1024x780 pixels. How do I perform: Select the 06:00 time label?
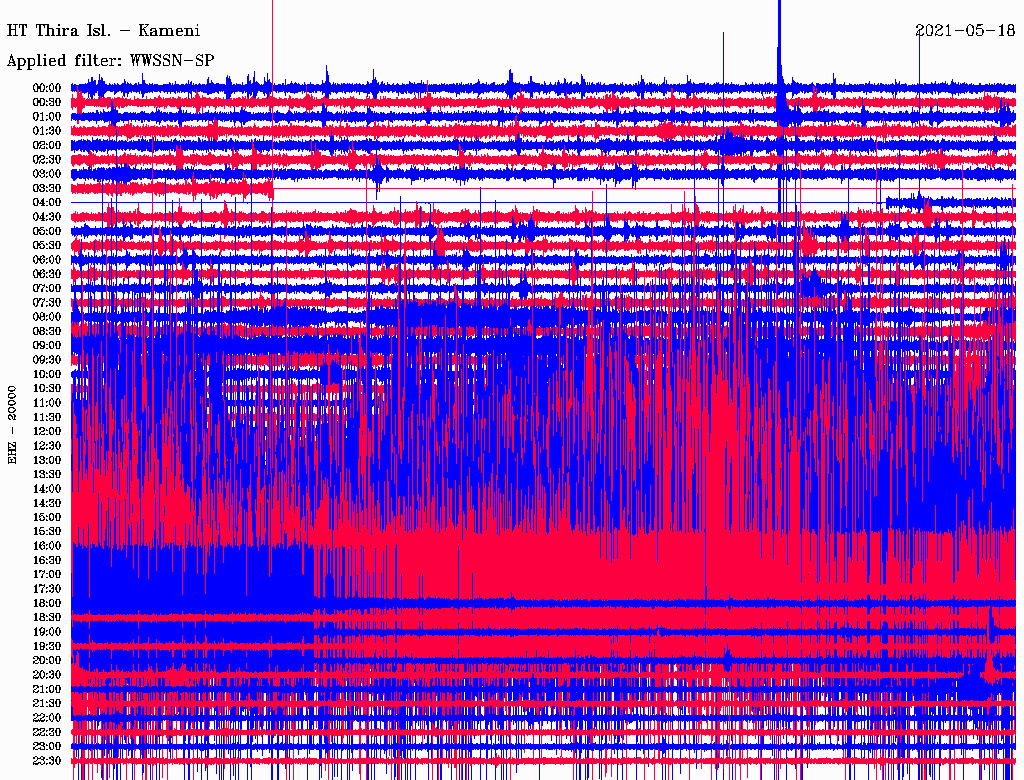point(47,260)
